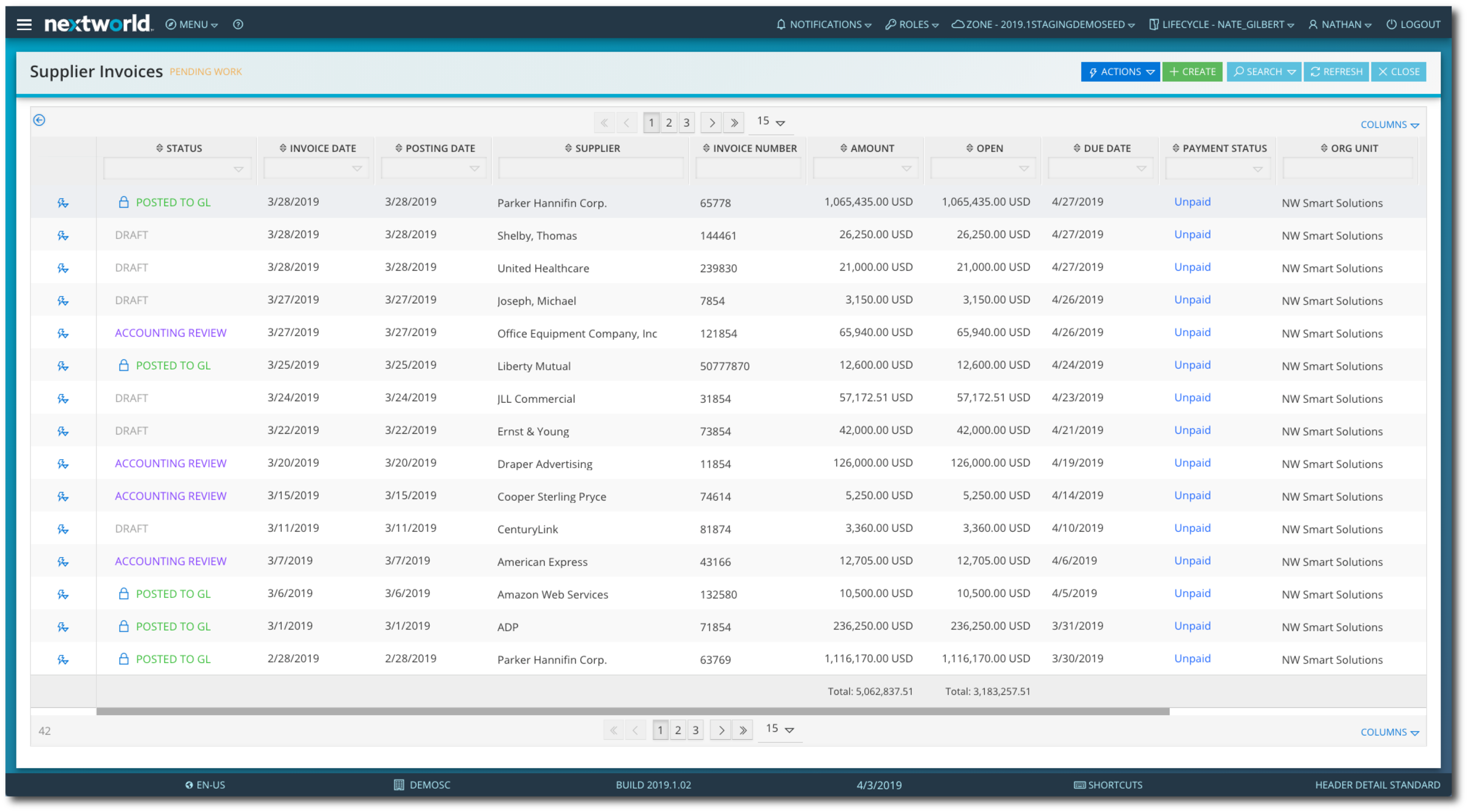Viewport: 1468px width, 812px height.
Task: Click the green Create button
Action: [1192, 72]
